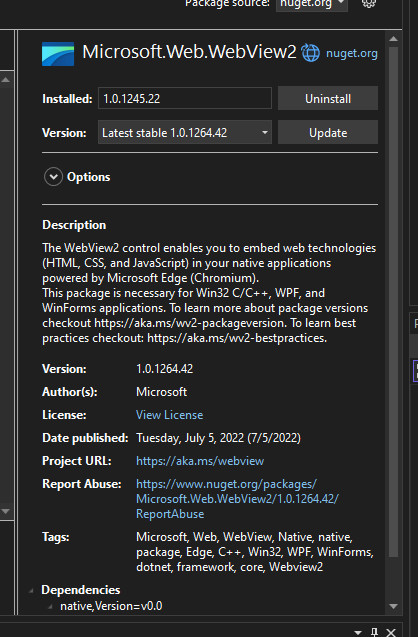This screenshot has width=418, height=637.
Task: Update the package to the latest version
Action: tap(328, 132)
